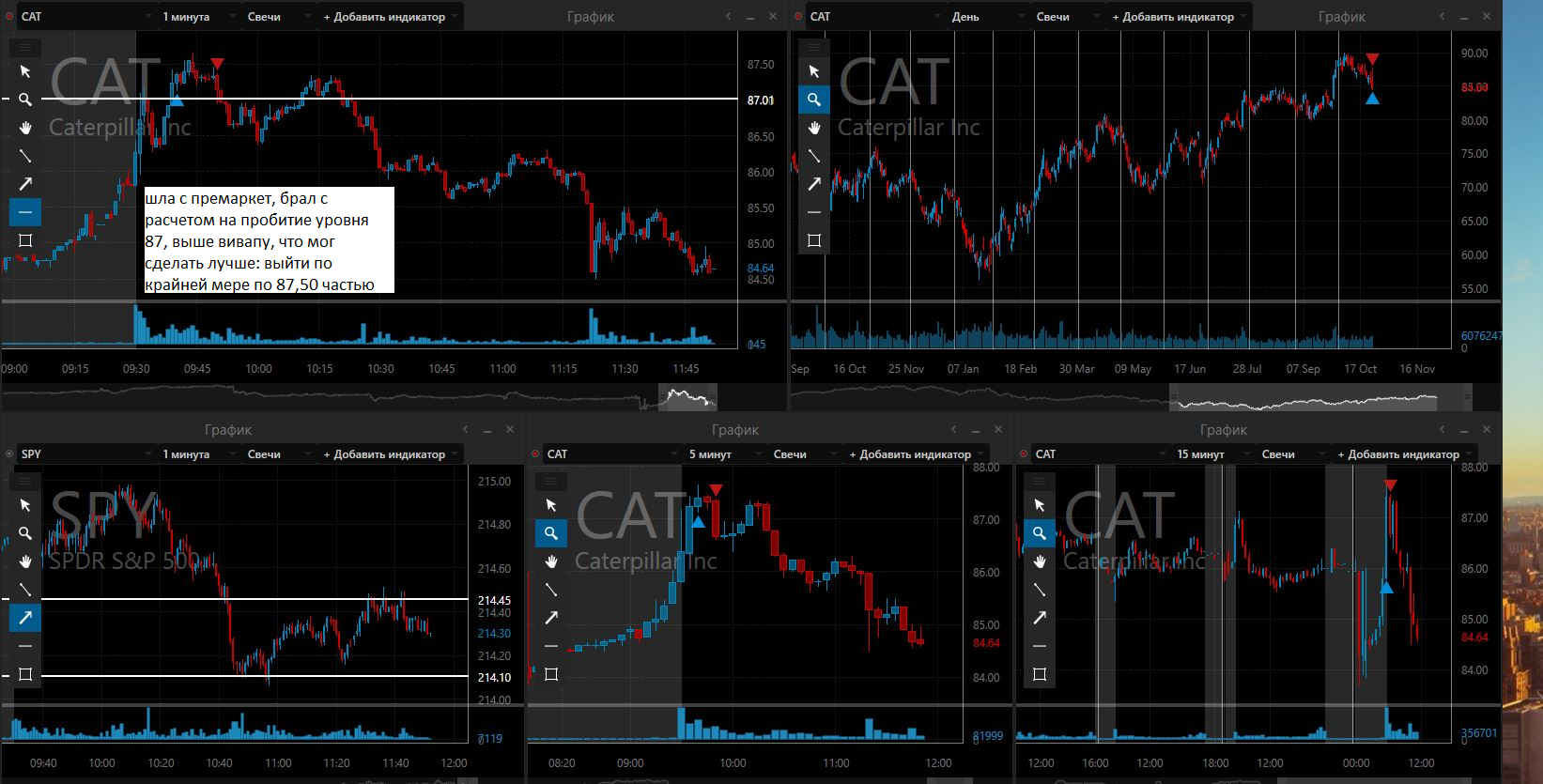This screenshot has height=784, width=1543.
Task: Select the magnifier tool in the CAT 5-minute chart
Action: [x=551, y=533]
